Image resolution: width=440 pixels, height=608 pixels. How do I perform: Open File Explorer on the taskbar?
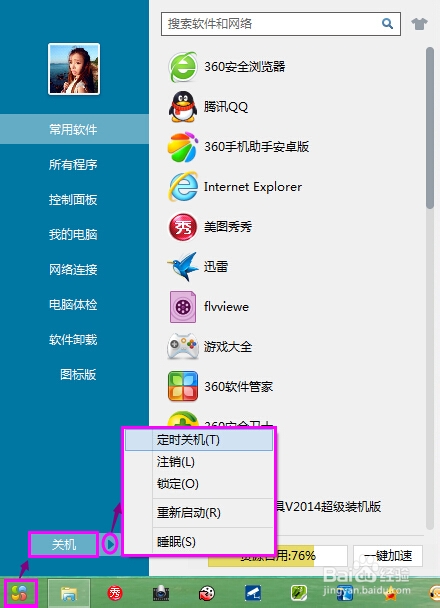pyautogui.click(x=69, y=593)
